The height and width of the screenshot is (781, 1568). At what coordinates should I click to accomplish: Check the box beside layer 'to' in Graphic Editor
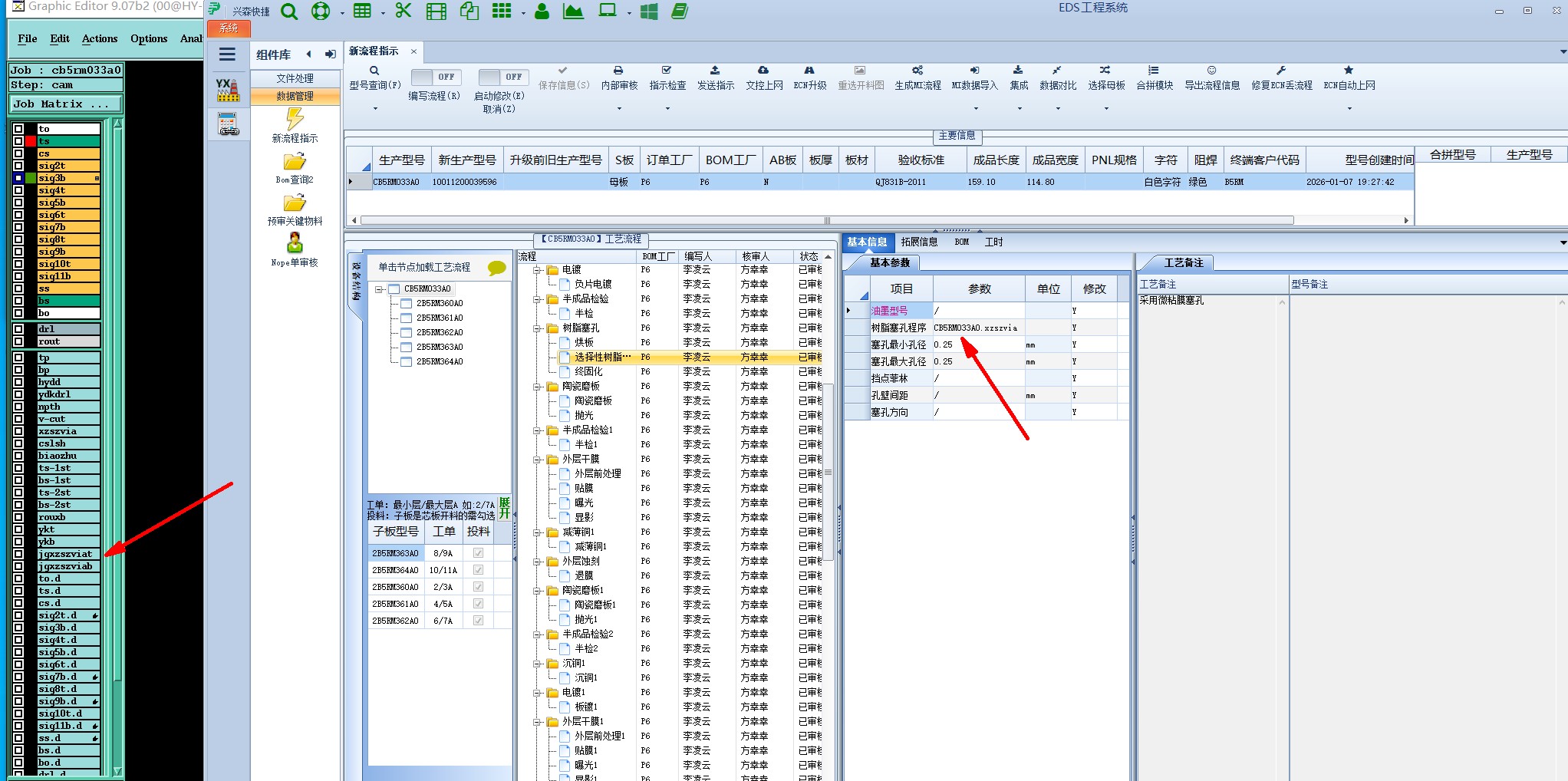(18, 129)
